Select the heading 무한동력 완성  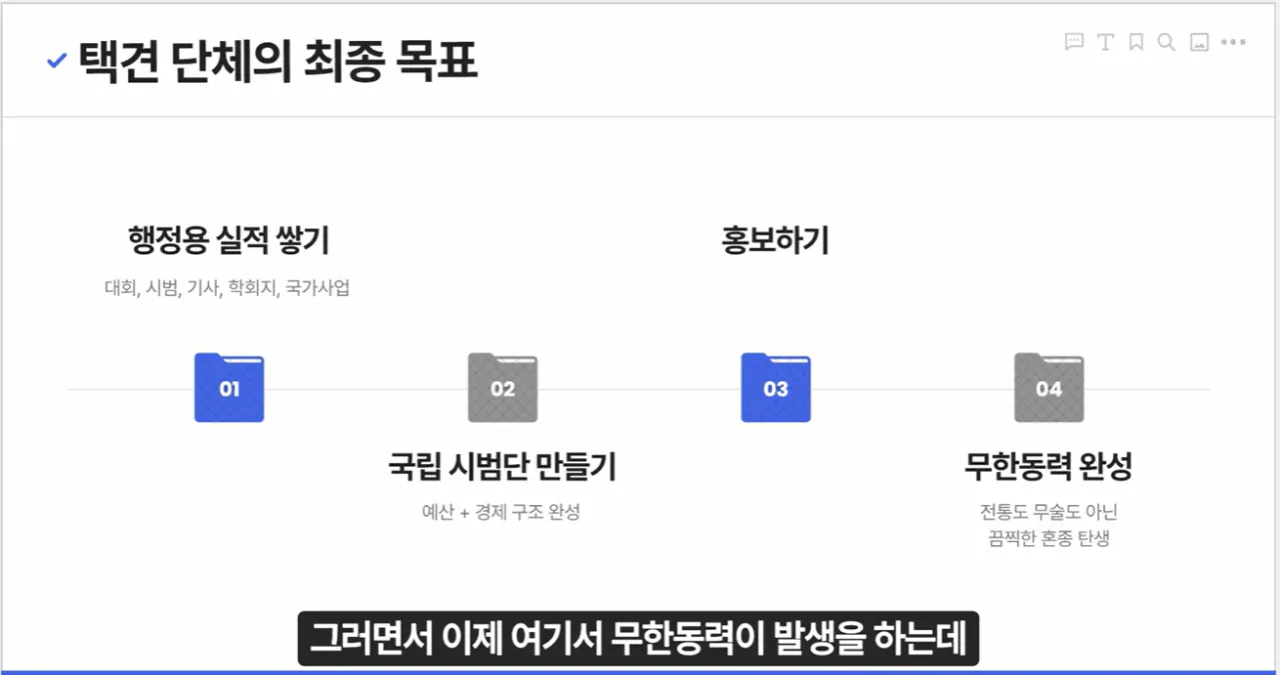click(1048, 466)
